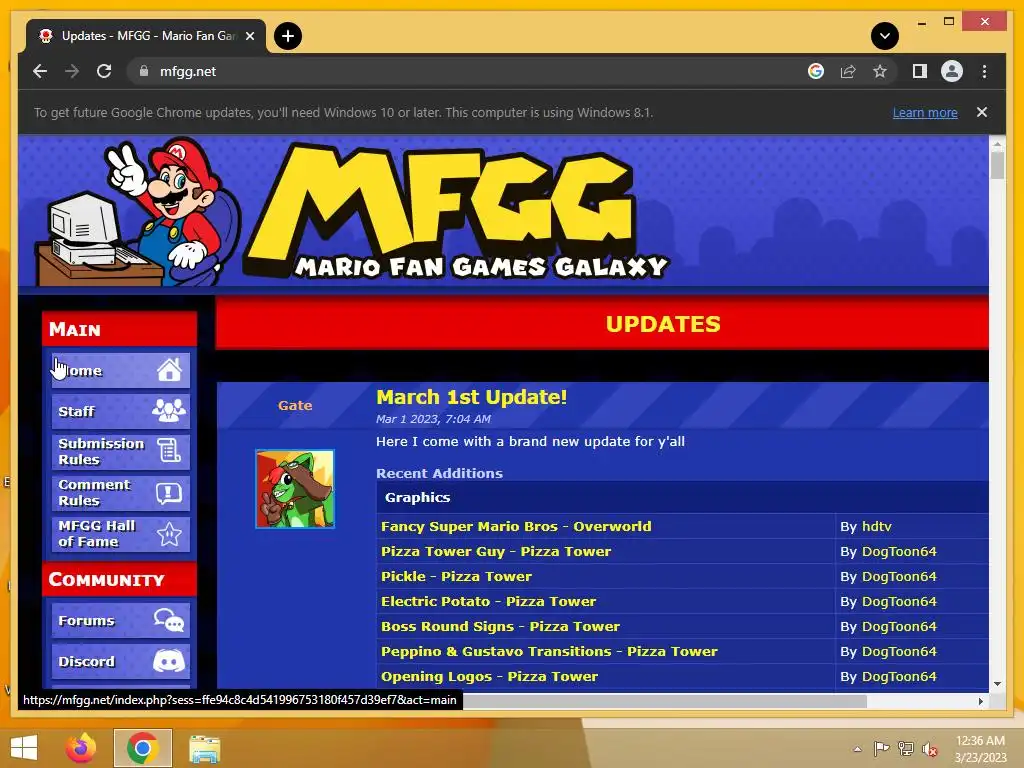Open DogToon64 link beside Pickle row
Image resolution: width=1024 pixels, height=768 pixels.
[899, 576]
